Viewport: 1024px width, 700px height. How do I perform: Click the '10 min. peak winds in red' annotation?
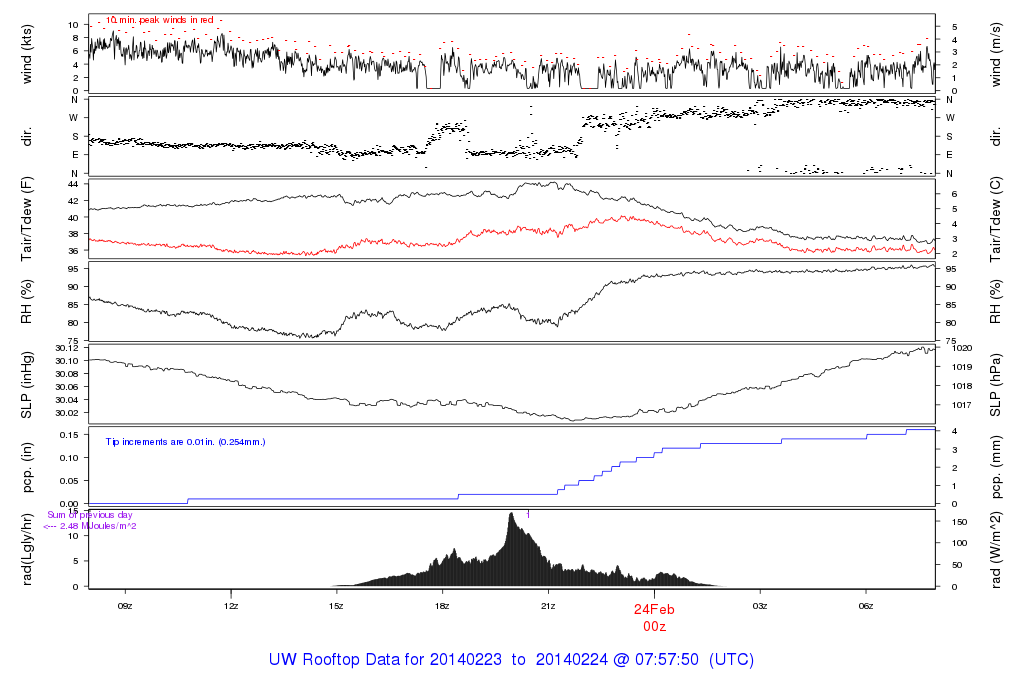click(159, 20)
